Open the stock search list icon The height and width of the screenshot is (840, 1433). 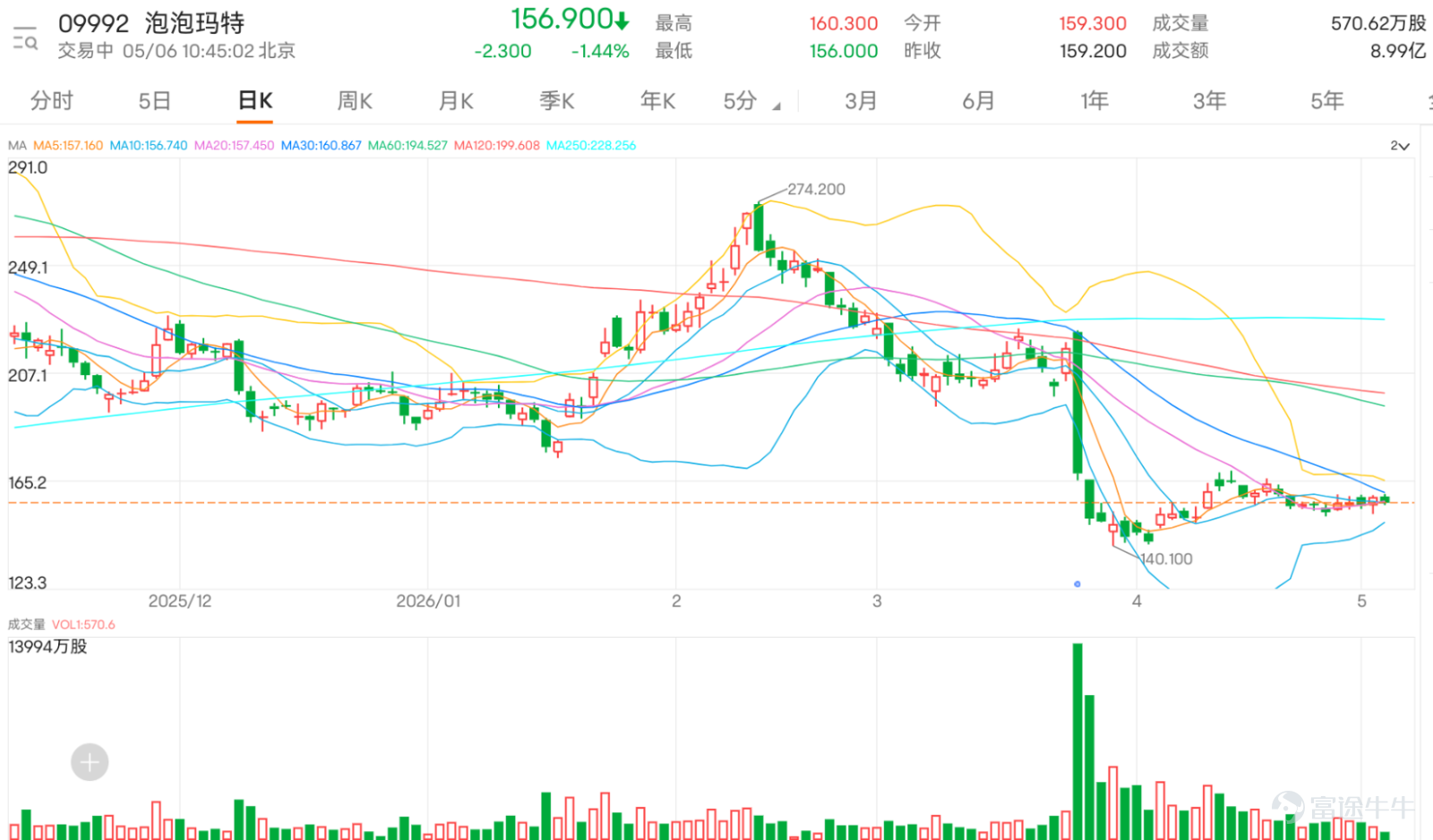coord(25,39)
